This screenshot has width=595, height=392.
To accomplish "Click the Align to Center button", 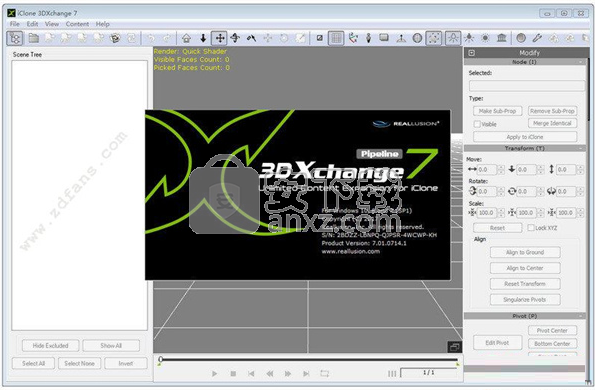I will click(x=525, y=268).
